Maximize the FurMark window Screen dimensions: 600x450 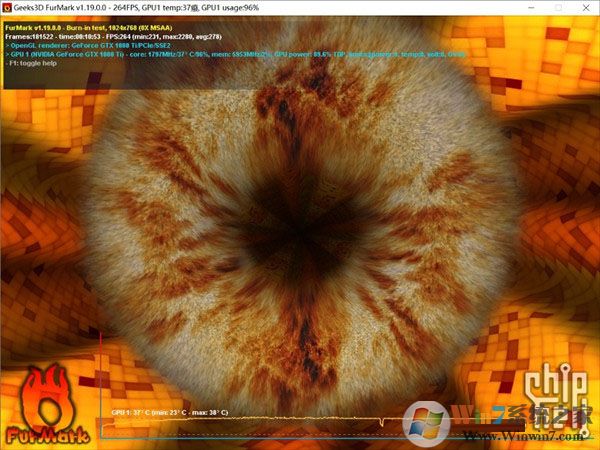tap(558, 7)
